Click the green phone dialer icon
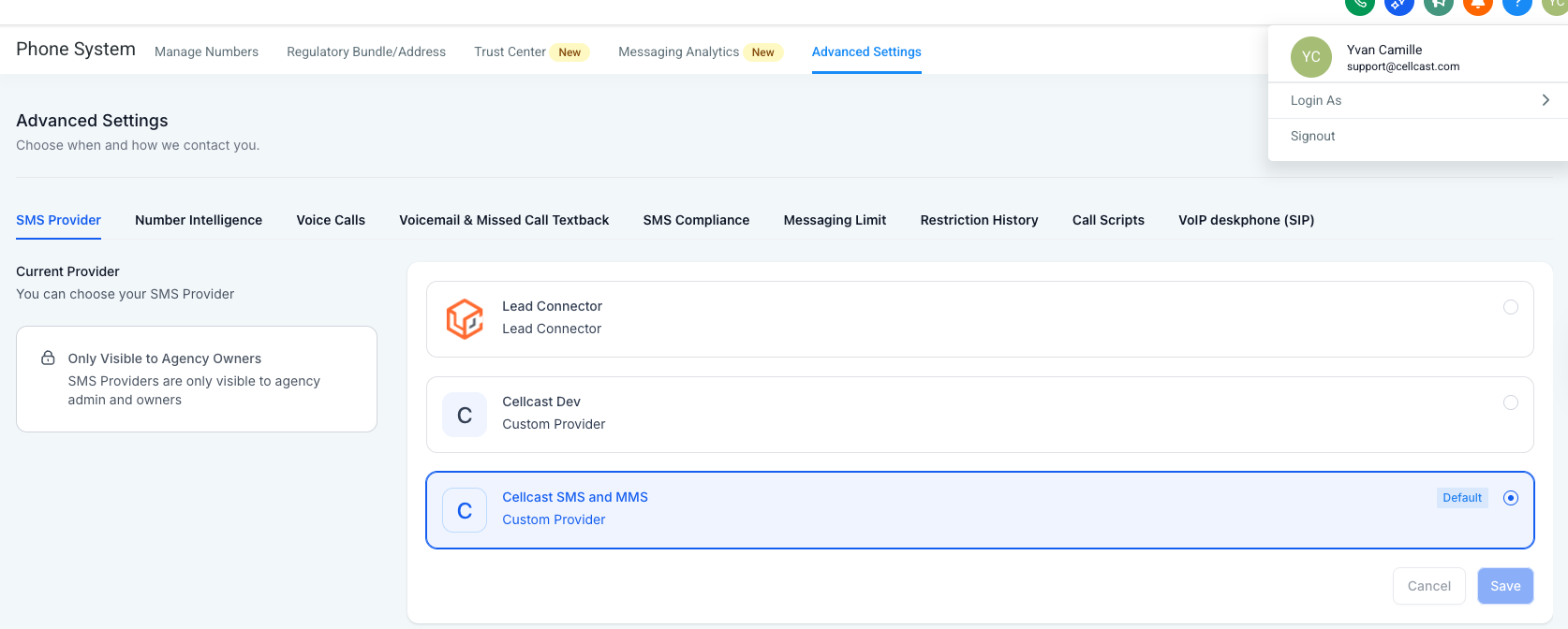The width and height of the screenshot is (1568, 629). coord(1359,5)
